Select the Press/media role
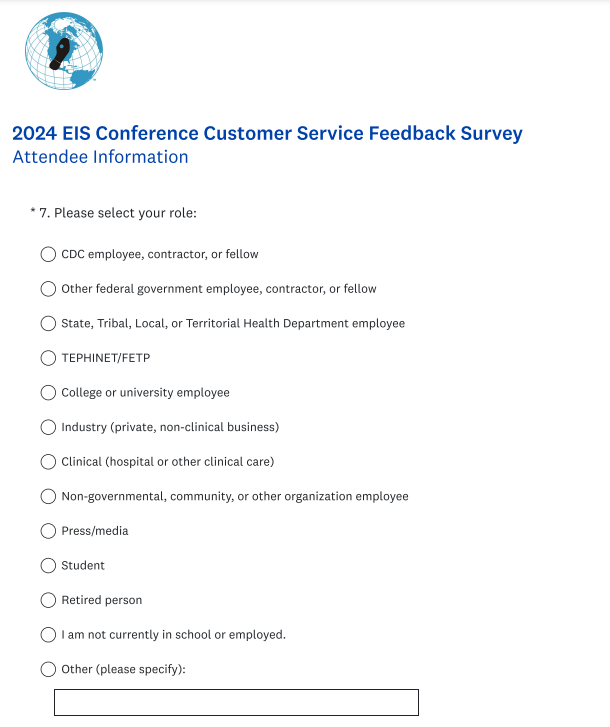This screenshot has height=727, width=610. tap(48, 531)
